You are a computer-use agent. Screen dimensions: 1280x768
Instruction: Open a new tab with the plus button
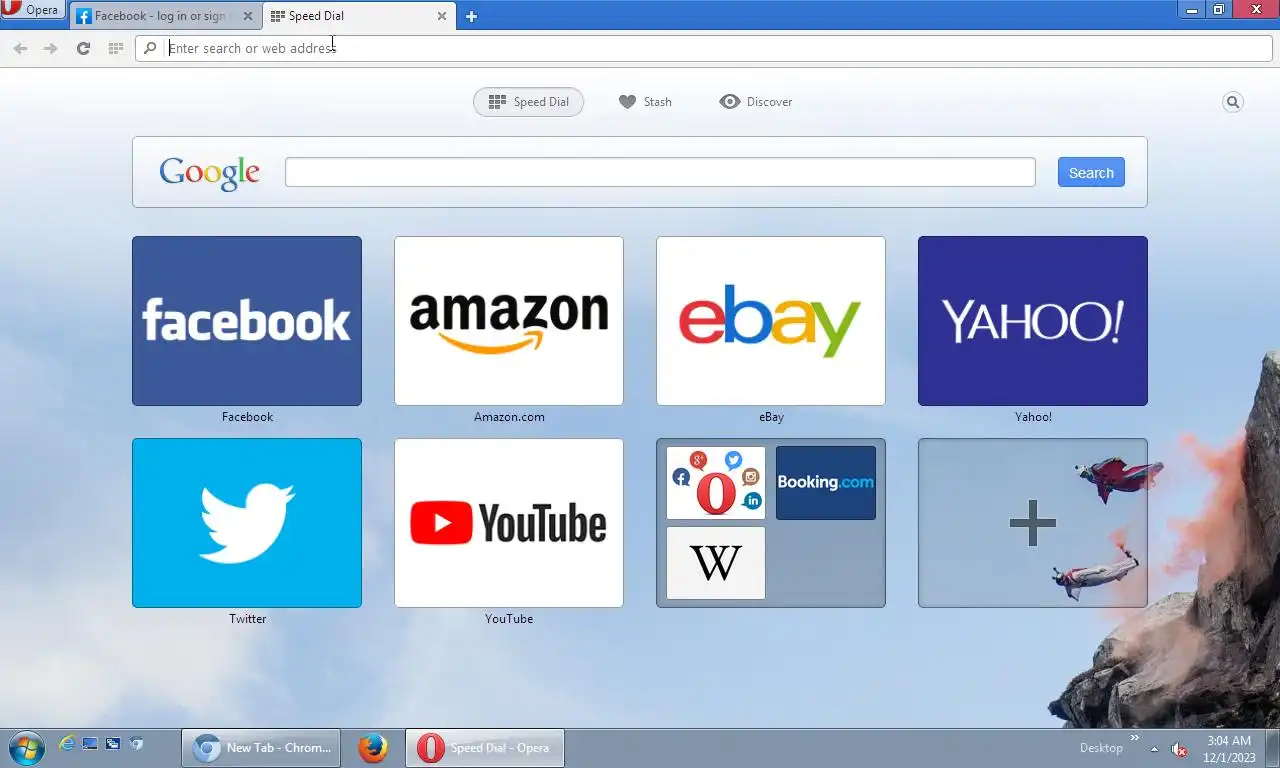pos(471,16)
